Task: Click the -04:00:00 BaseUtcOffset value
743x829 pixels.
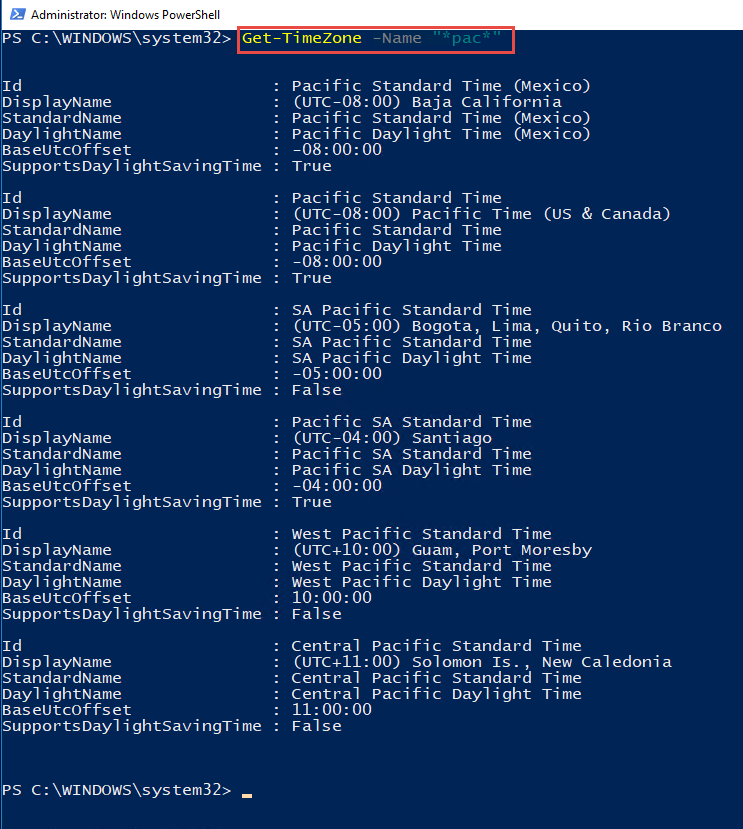Action: point(337,485)
